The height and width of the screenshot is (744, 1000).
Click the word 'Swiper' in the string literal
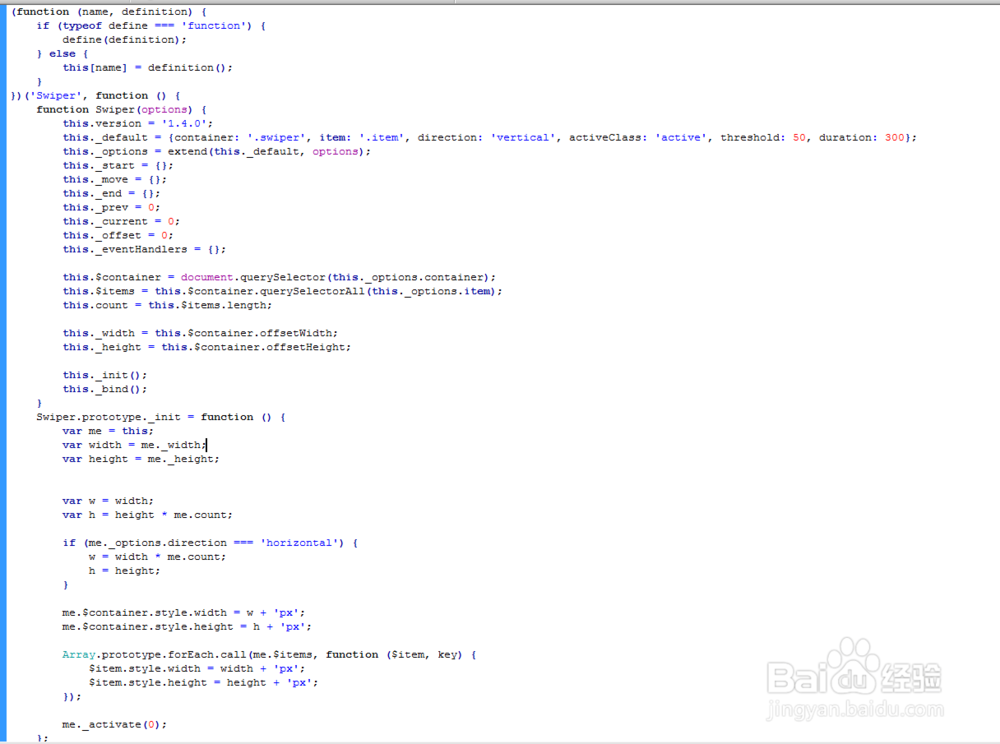(x=55, y=96)
